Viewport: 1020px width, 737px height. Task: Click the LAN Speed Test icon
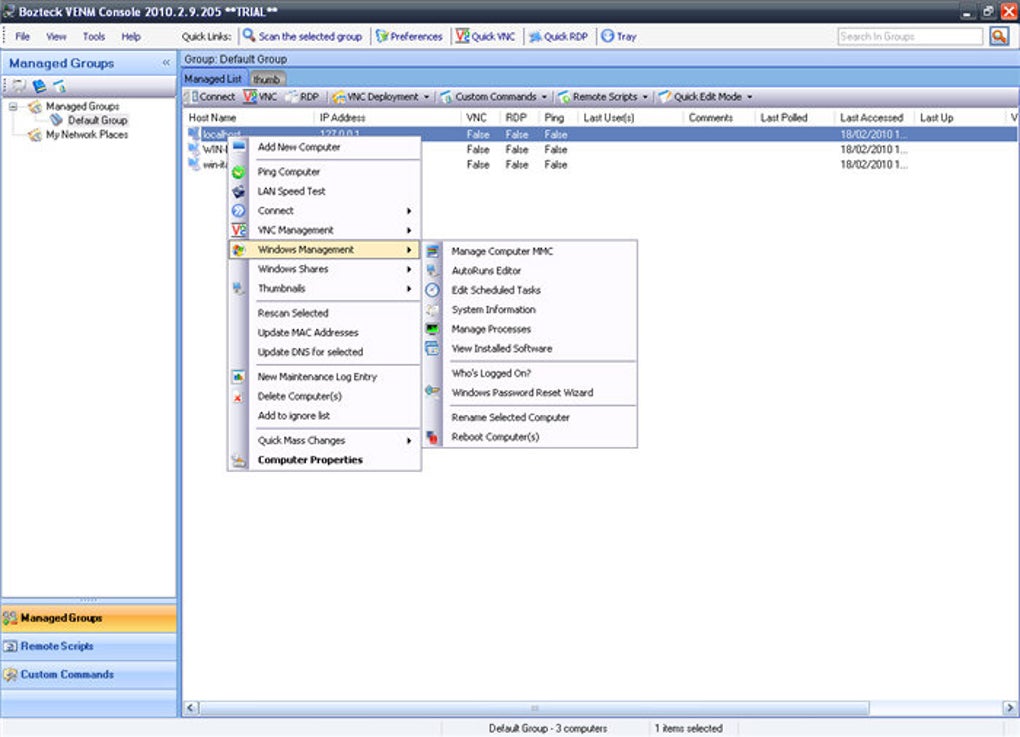pyautogui.click(x=239, y=192)
